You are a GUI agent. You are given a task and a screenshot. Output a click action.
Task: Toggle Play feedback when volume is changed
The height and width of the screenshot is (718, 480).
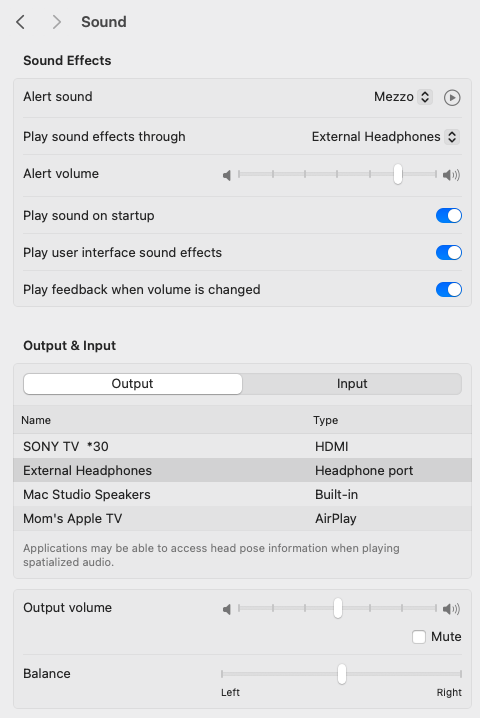tap(448, 289)
